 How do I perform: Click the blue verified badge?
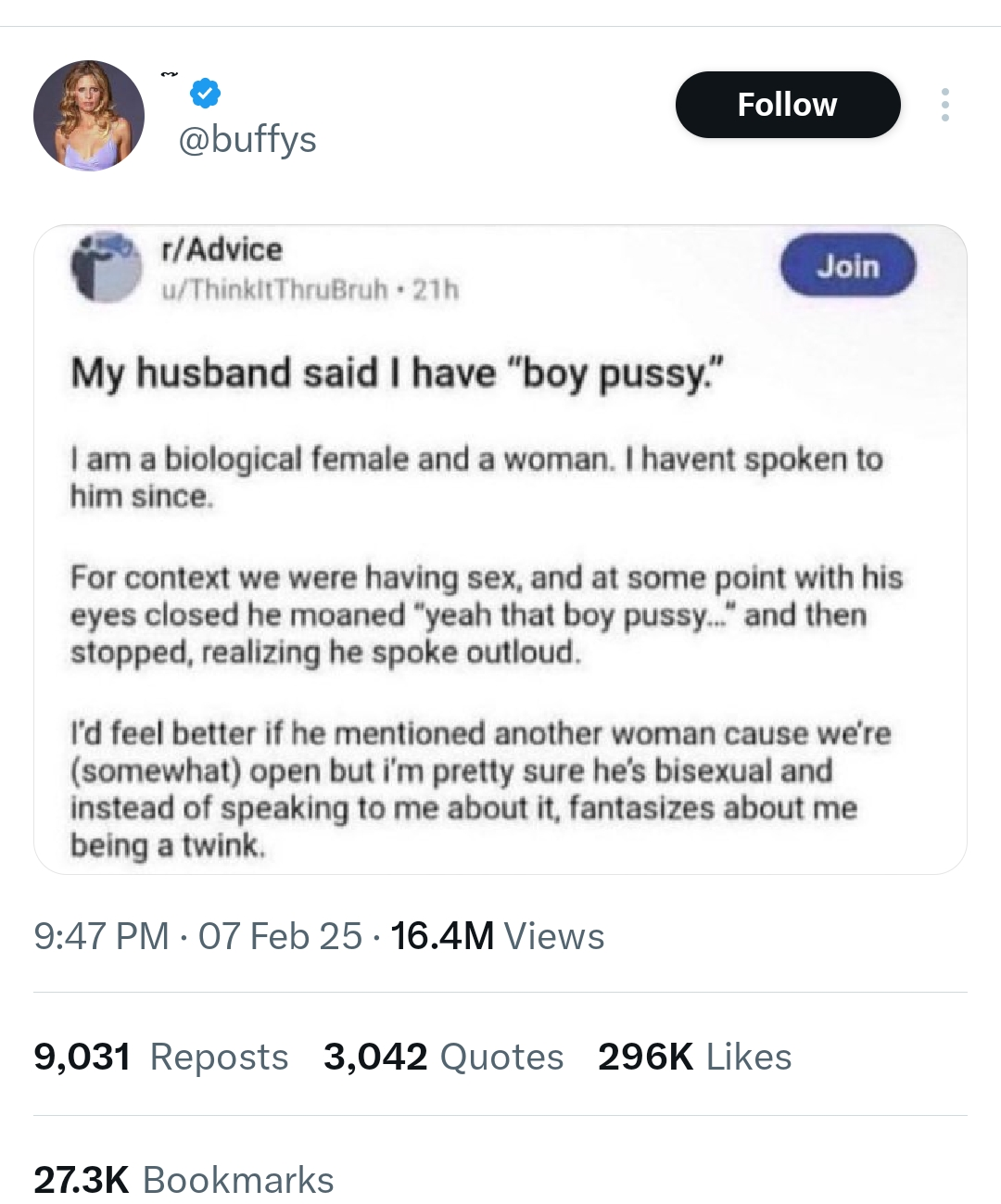coord(205,93)
